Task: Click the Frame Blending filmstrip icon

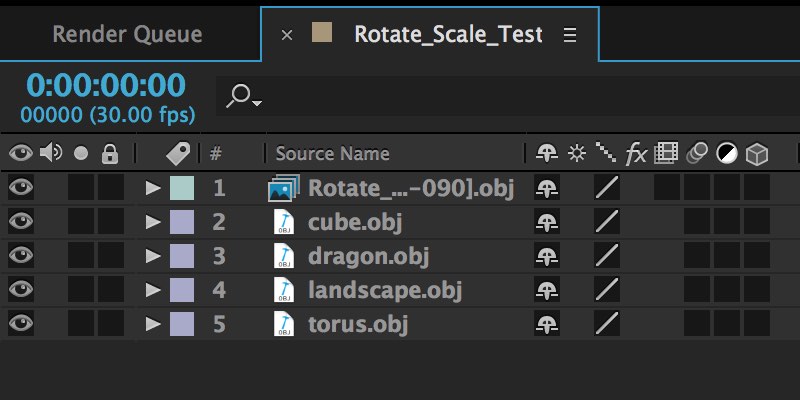Action: [x=667, y=154]
